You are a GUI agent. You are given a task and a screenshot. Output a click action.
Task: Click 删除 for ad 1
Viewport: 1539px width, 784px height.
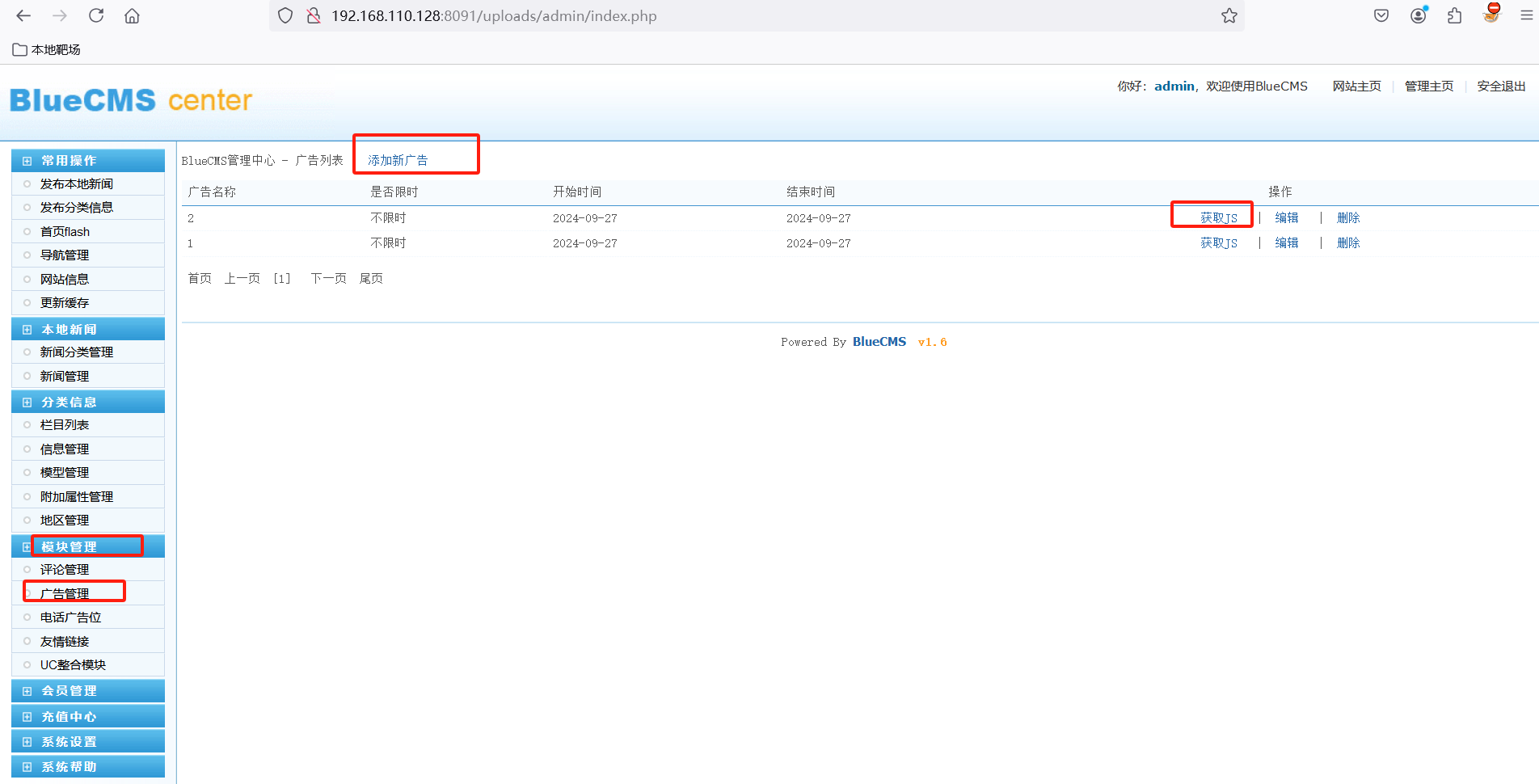(x=1348, y=243)
